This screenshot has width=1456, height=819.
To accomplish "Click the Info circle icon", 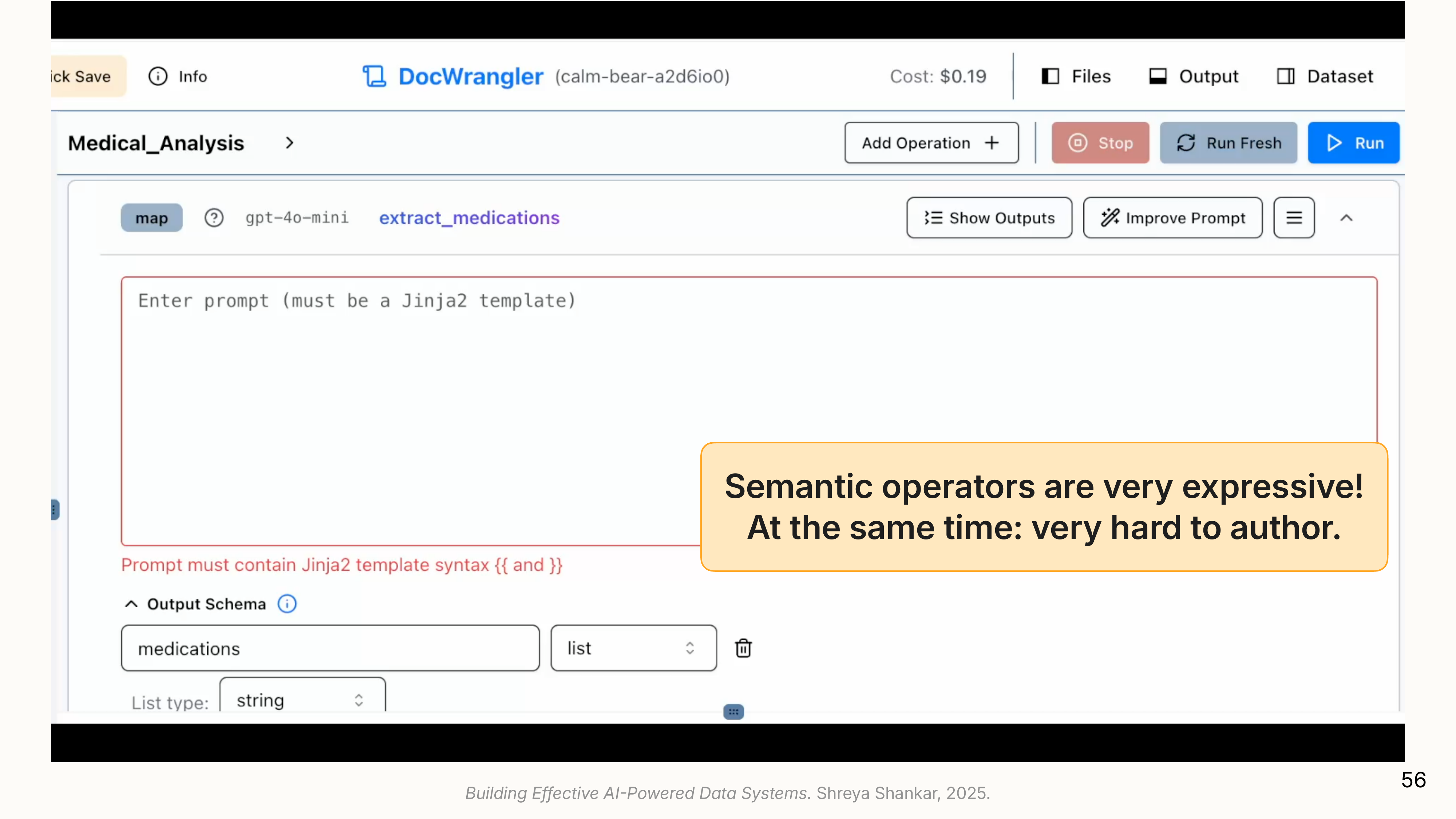I will point(158,76).
